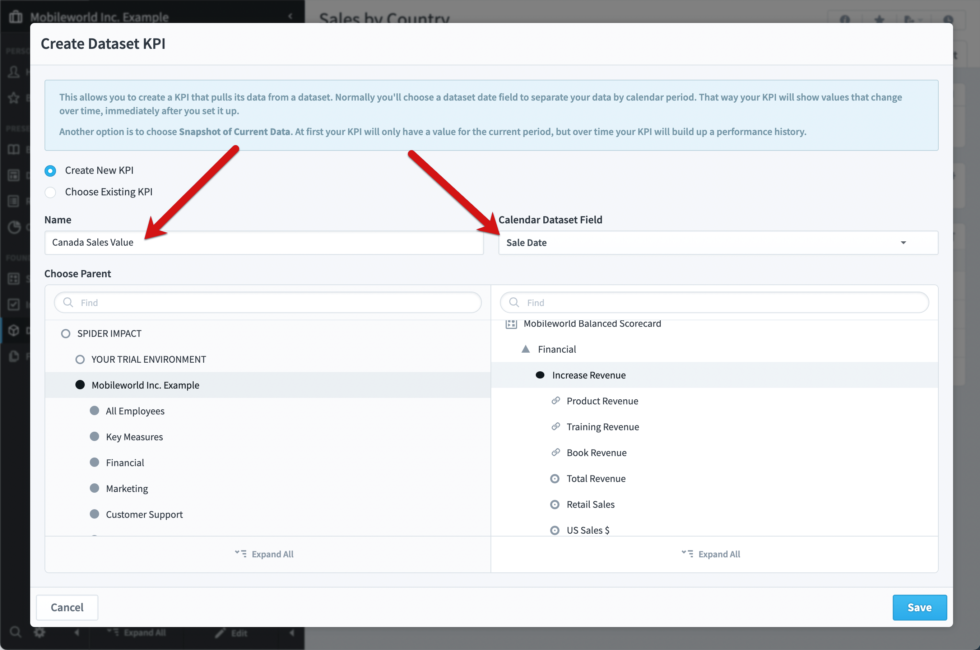Cancel the Create Dataset KPI dialog

click(x=66, y=607)
